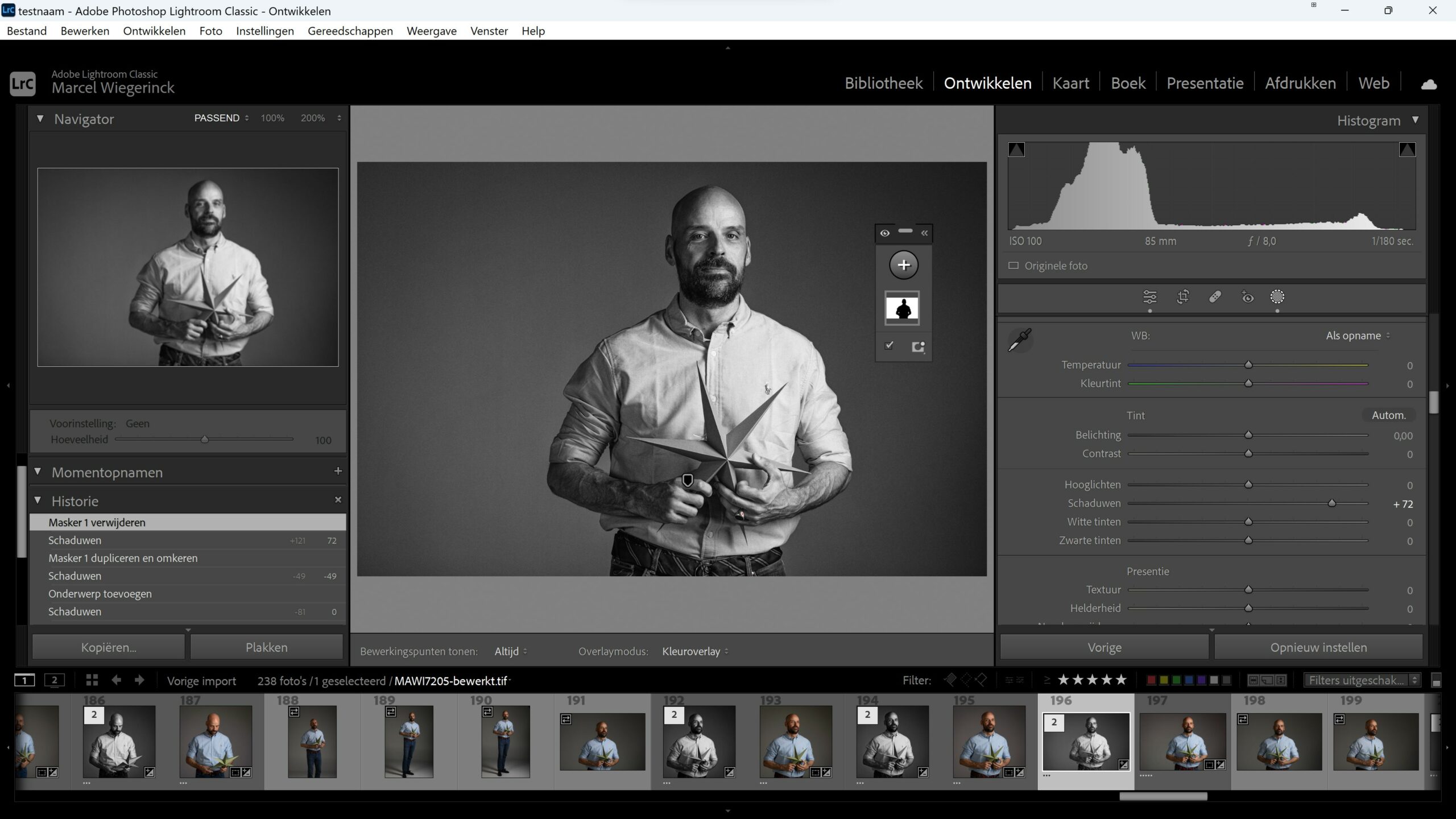
Task: Create new mask with plus button
Action: coord(904,265)
